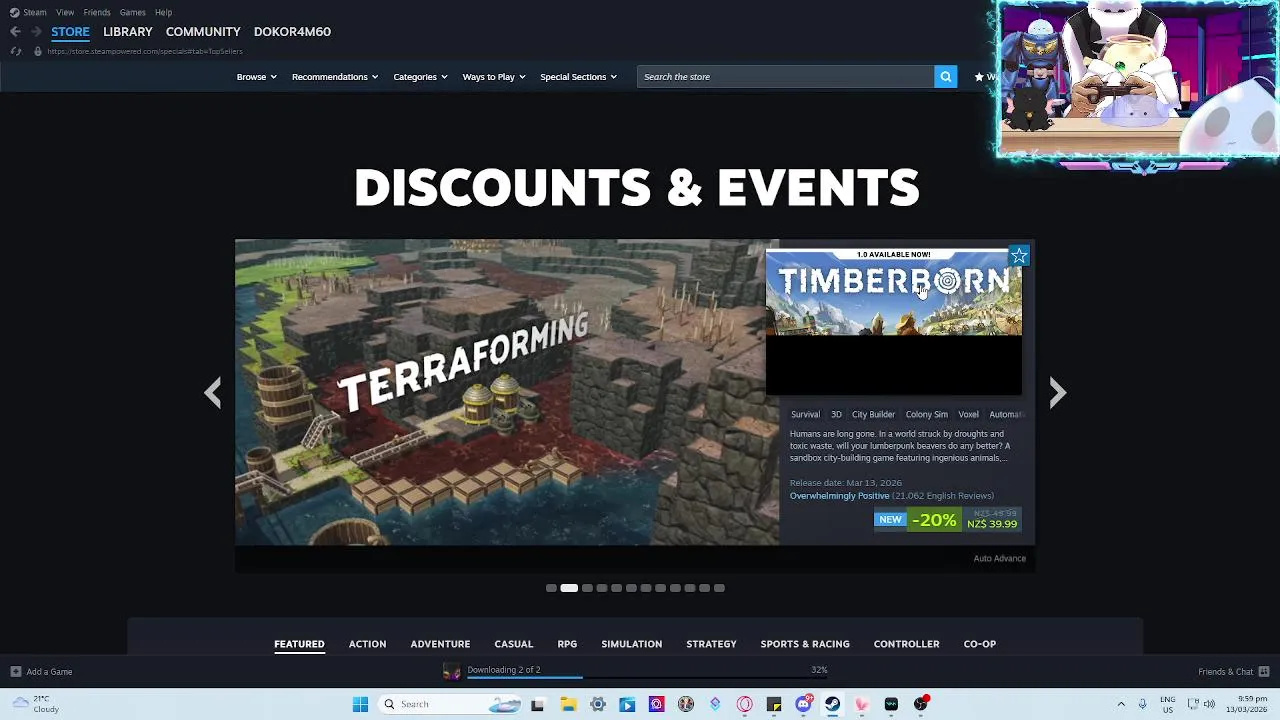
Task: Open the yellow sticky notes taskbar icon
Action: [x=774, y=704]
